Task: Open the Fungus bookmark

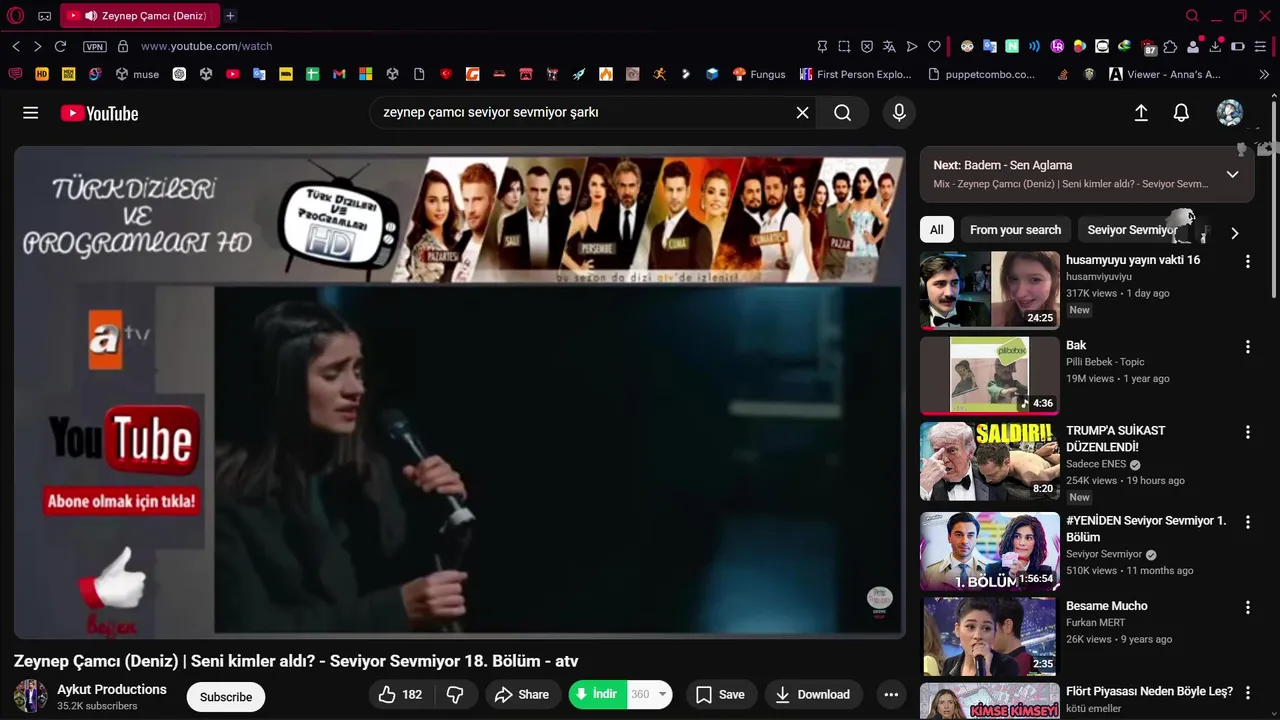Action: click(759, 74)
